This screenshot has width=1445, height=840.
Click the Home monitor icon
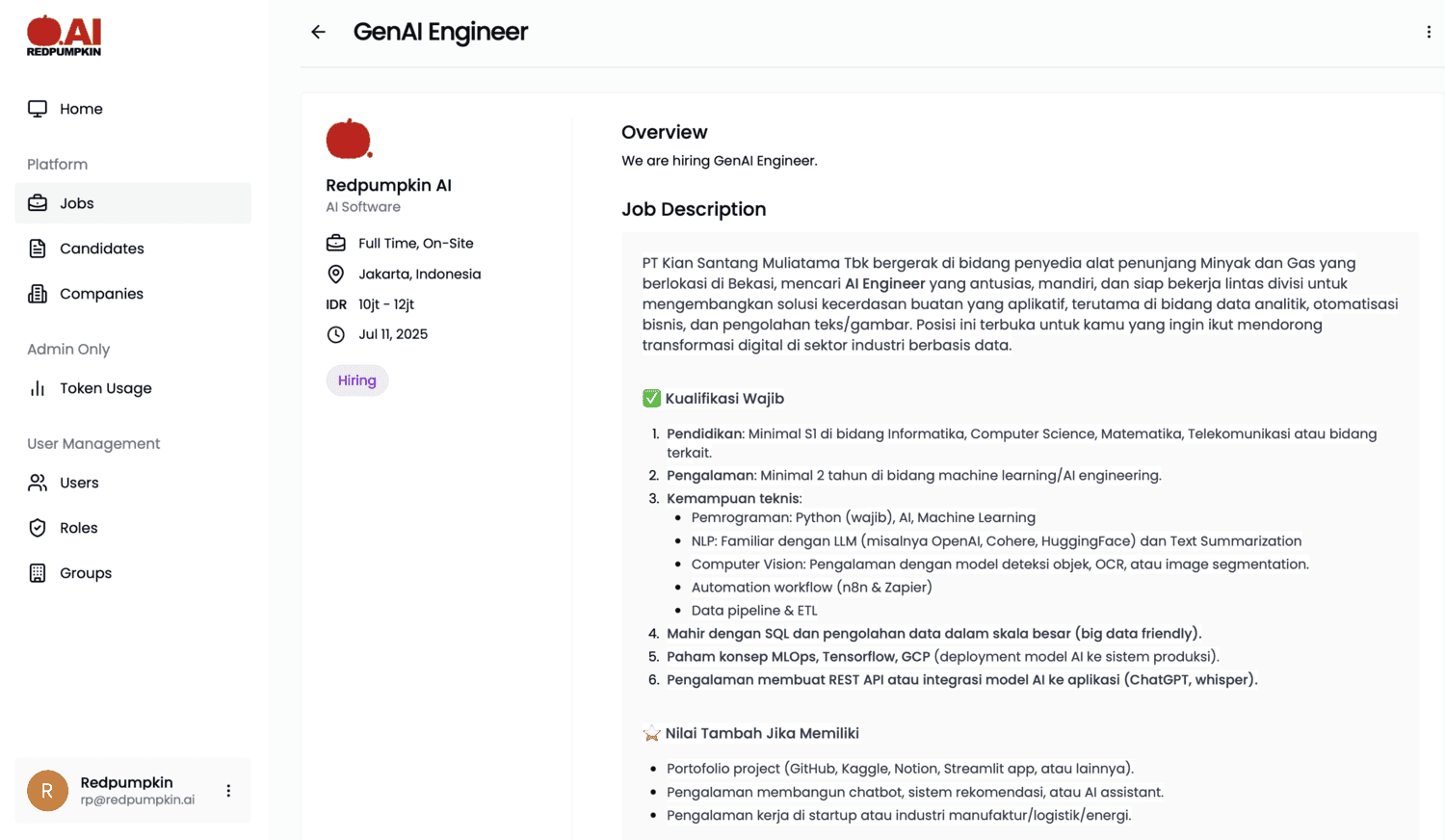pyautogui.click(x=36, y=109)
